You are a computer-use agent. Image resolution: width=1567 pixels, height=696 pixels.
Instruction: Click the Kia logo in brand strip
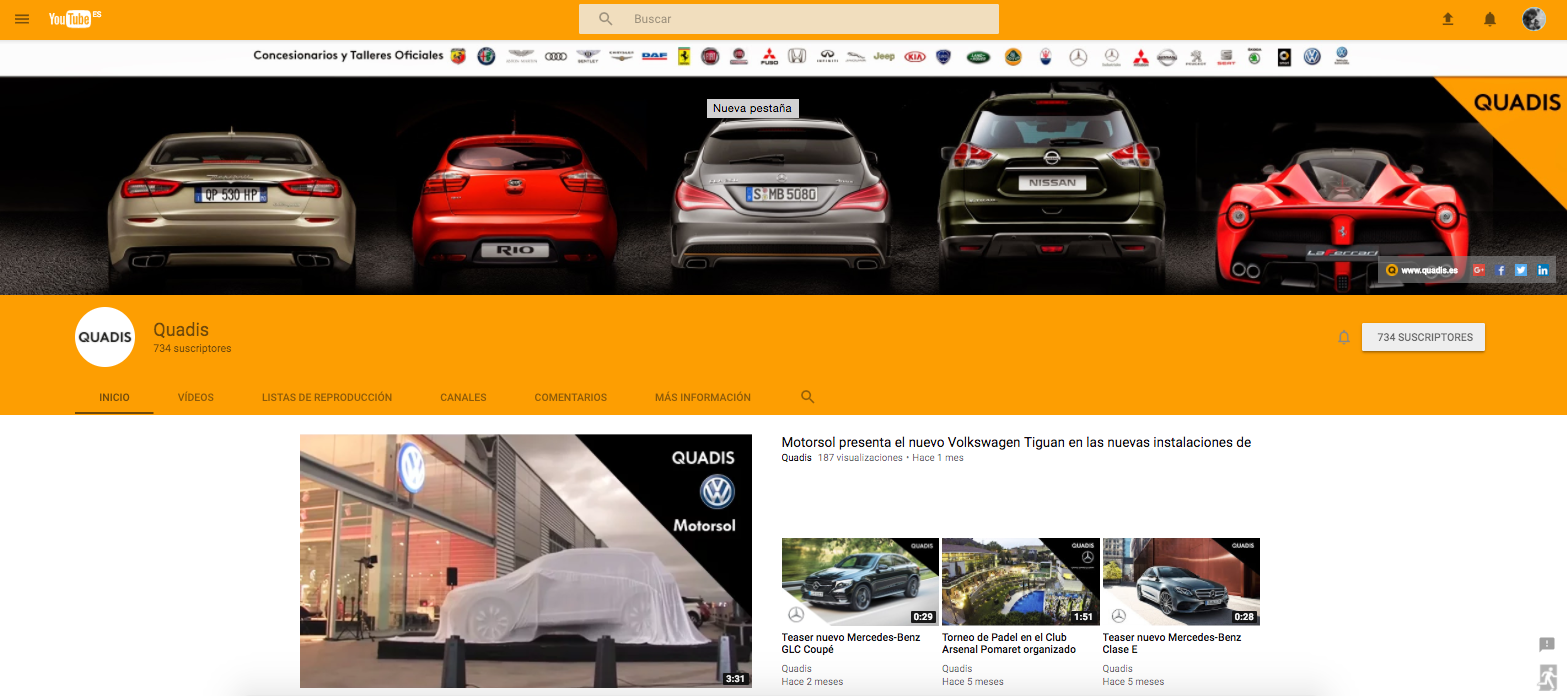click(x=915, y=57)
